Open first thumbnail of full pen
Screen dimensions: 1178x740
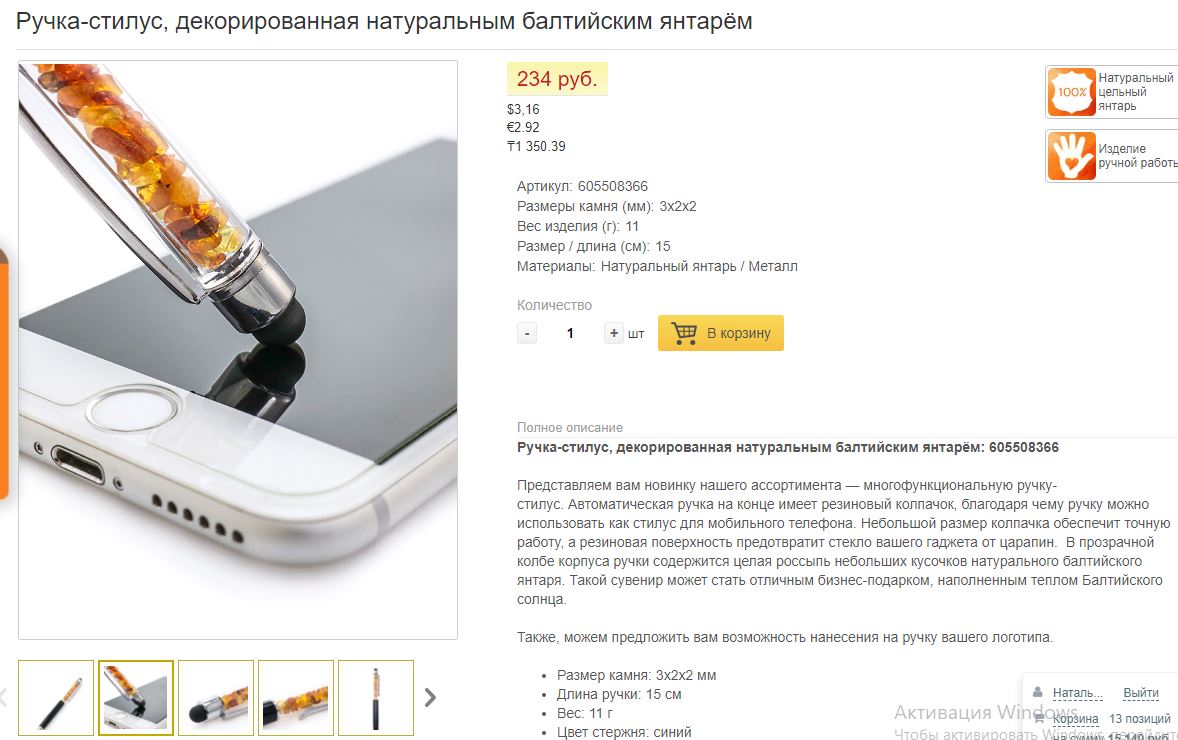pos(56,697)
